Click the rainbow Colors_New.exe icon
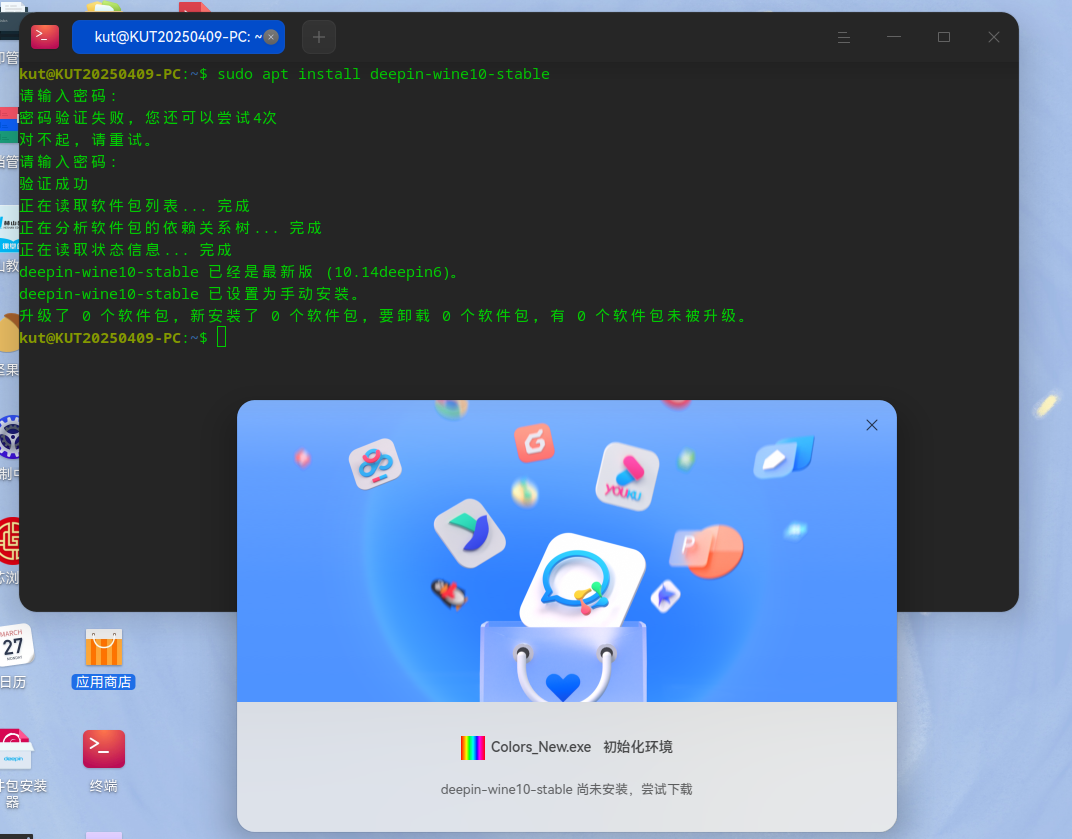 tap(472, 747)
